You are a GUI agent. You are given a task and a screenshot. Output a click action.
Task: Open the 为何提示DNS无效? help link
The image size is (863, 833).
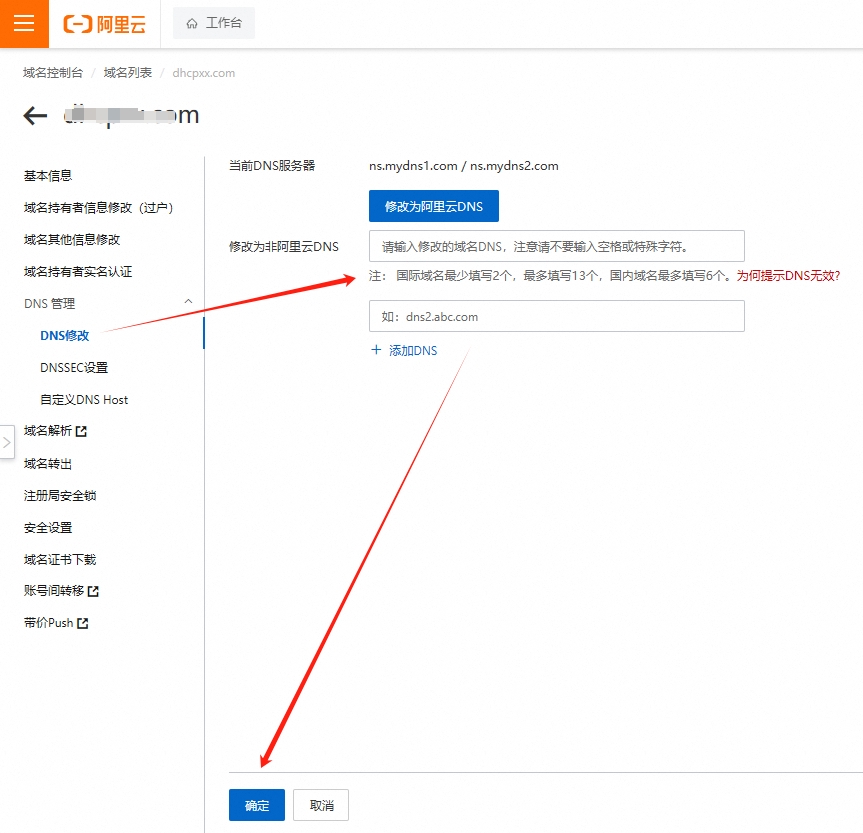point(788,276)
